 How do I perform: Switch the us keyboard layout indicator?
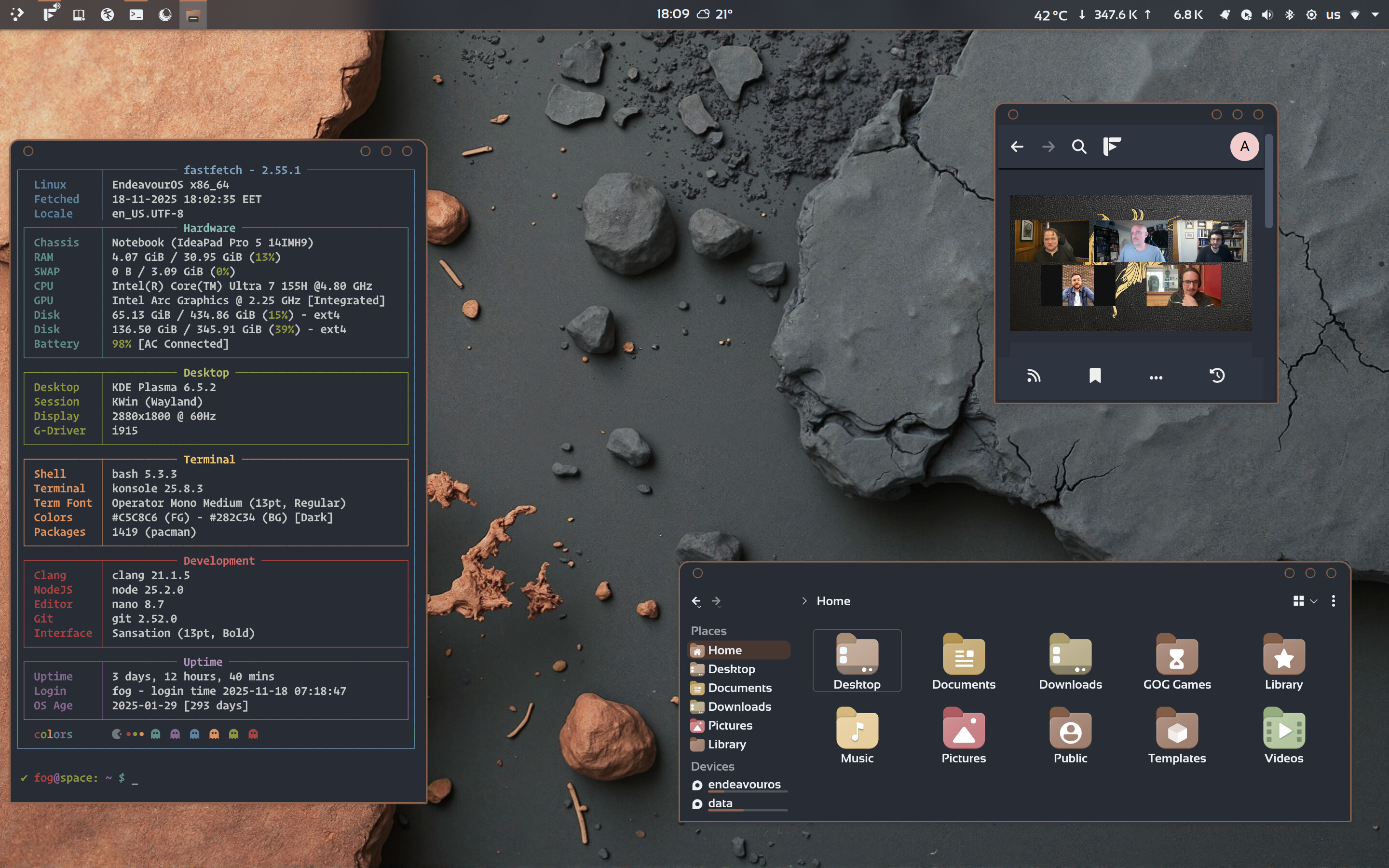(x=1333, y=15)
